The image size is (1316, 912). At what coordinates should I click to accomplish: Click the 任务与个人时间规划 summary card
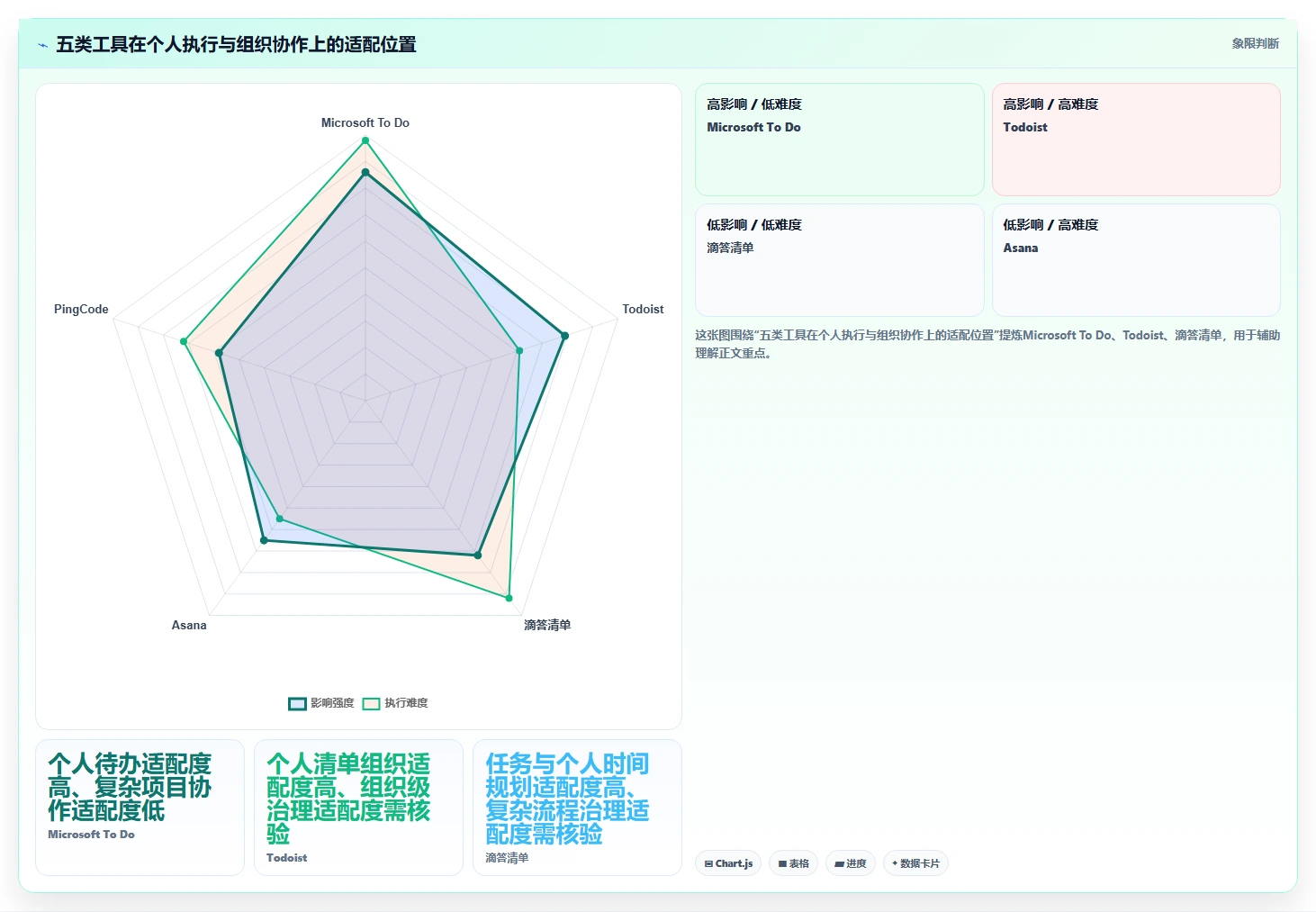tap(577, 808)
